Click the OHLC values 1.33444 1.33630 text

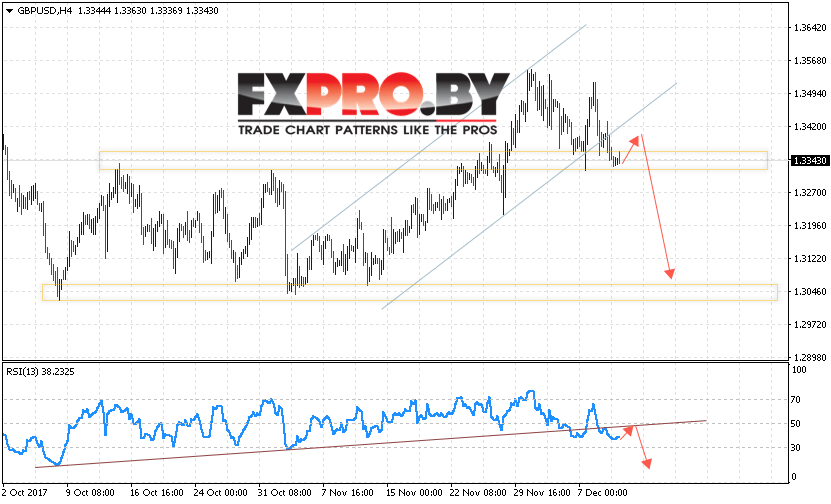(112, 11)
